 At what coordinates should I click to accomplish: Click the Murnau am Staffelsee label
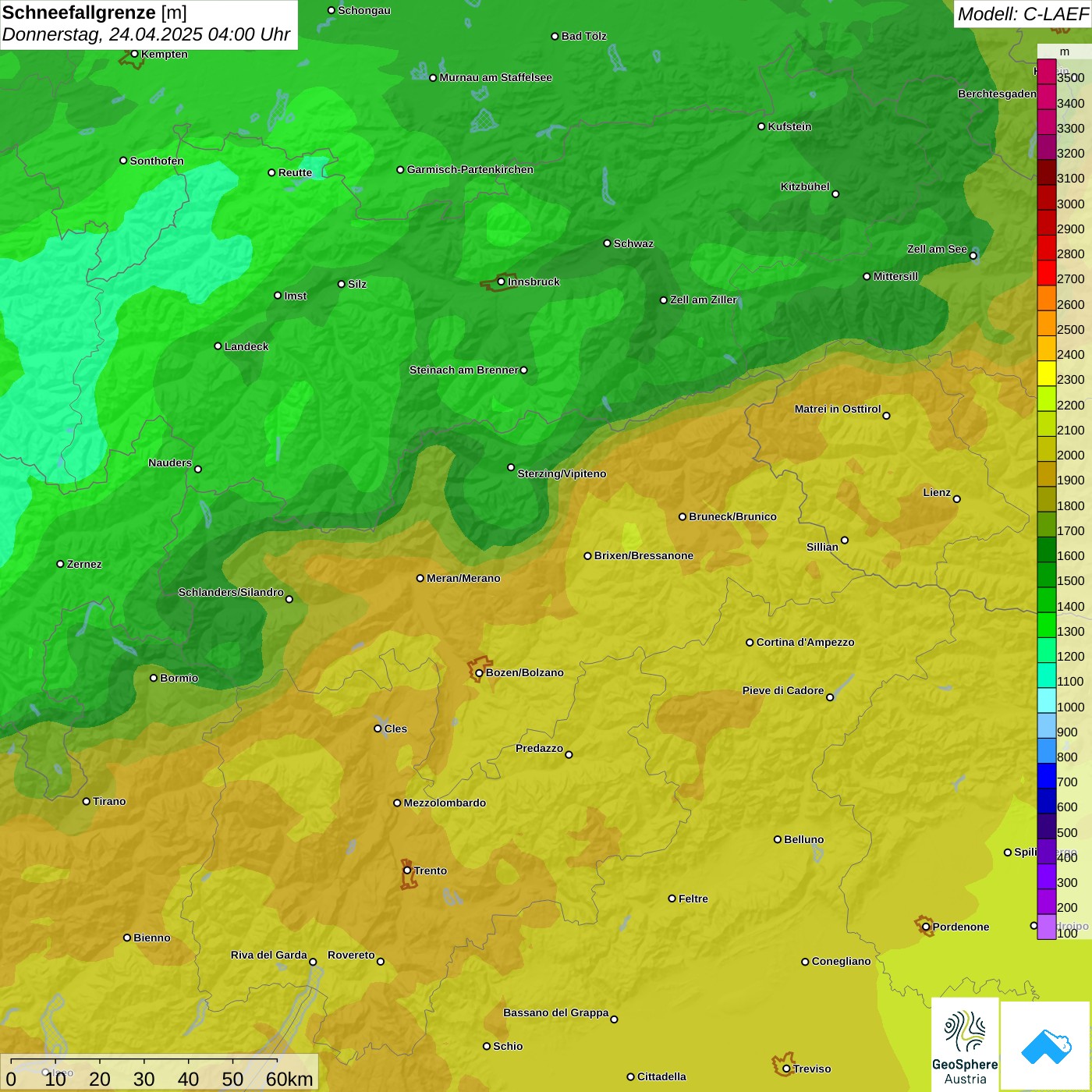coord(495,78)
